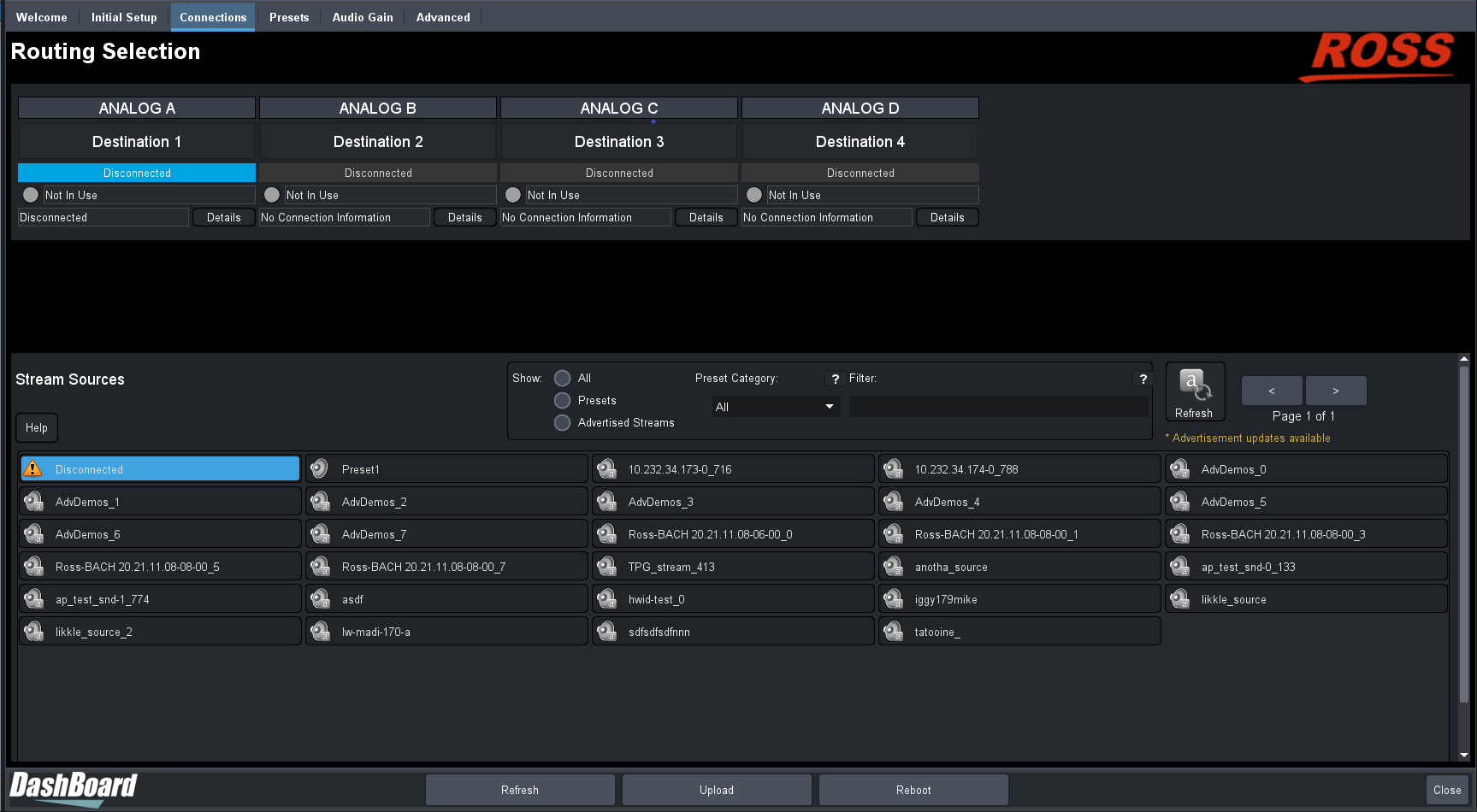Click Details for Destination 3

(x=706, y=217)
